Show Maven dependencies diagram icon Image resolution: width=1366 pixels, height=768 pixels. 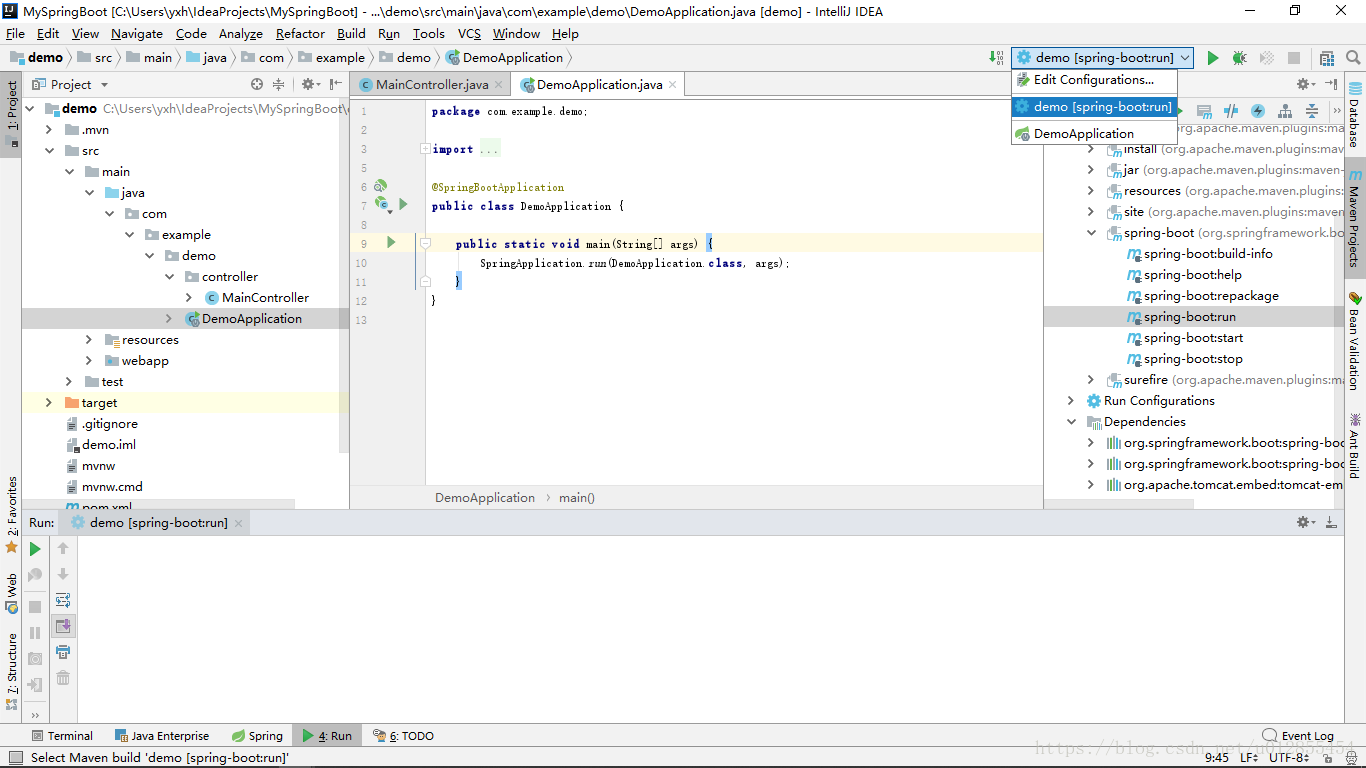tap(1285, 111)
